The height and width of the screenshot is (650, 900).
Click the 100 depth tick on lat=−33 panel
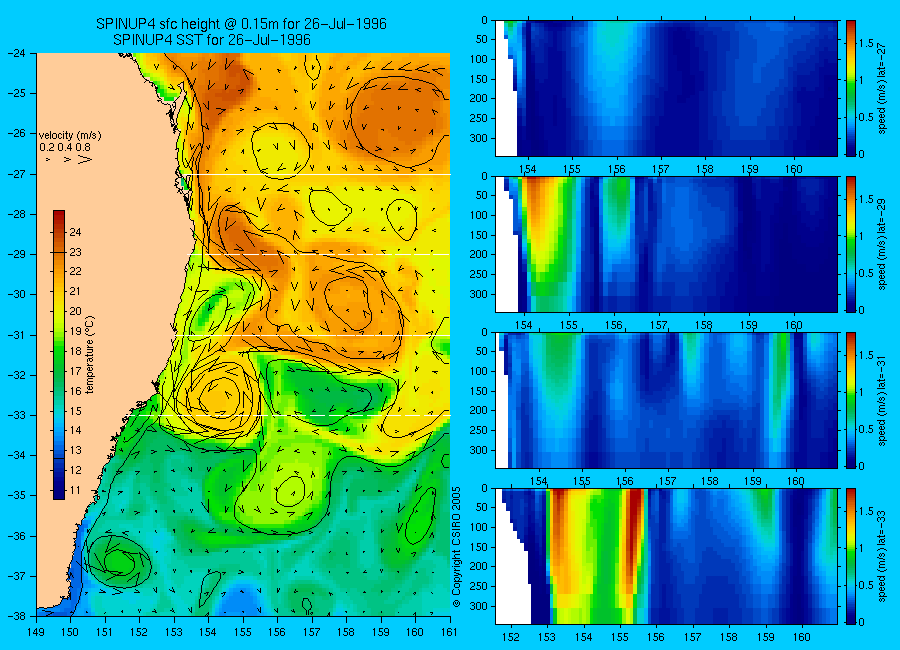[480, 527]
